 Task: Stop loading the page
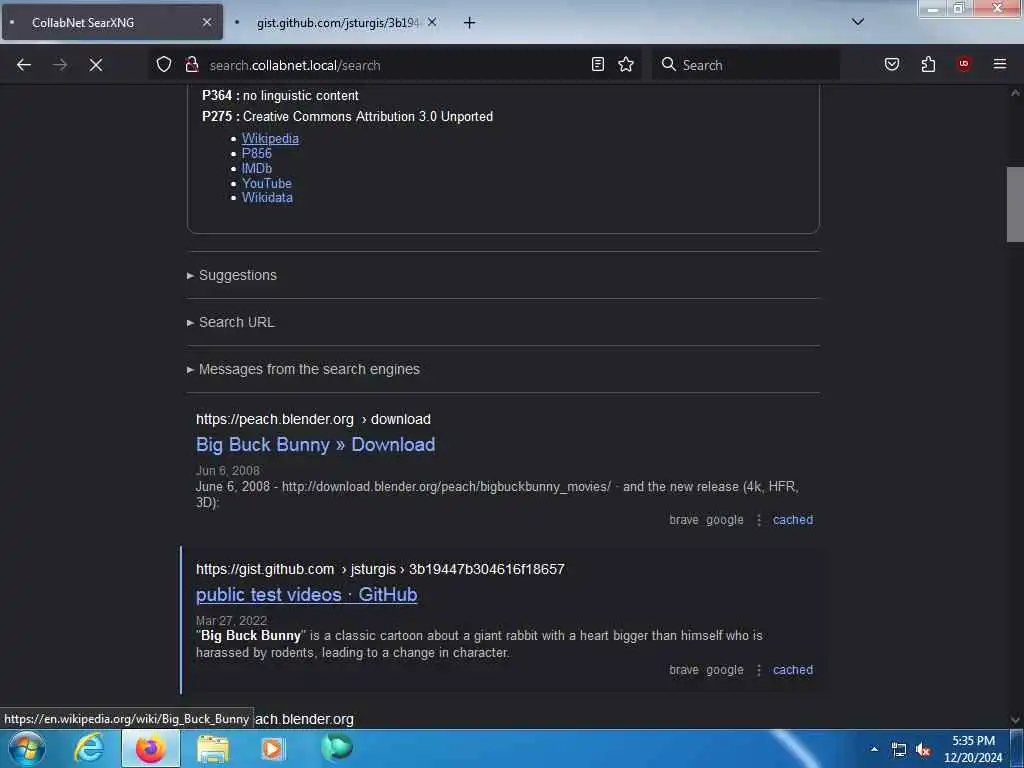click(x=96, y=65)
